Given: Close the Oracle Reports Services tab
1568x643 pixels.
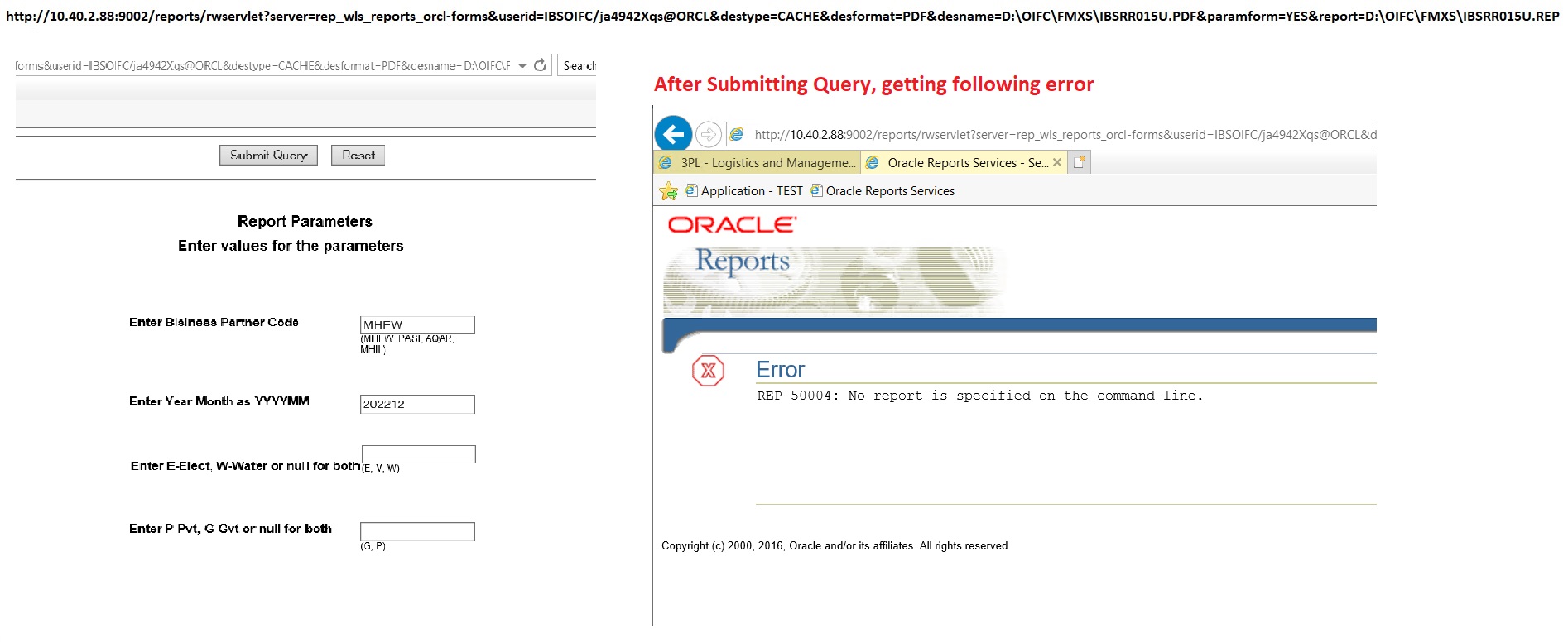Looking at the screenshot, I should click(x=1057, y=163).
